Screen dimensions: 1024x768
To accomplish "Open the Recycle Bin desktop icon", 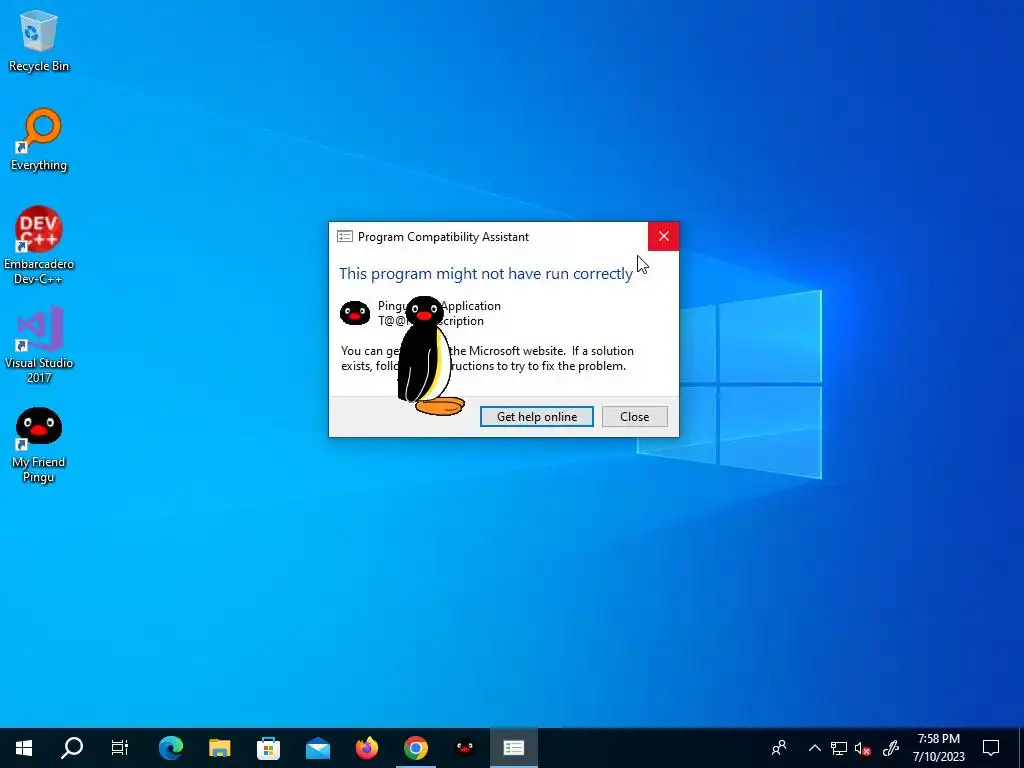I will (39, 41).
